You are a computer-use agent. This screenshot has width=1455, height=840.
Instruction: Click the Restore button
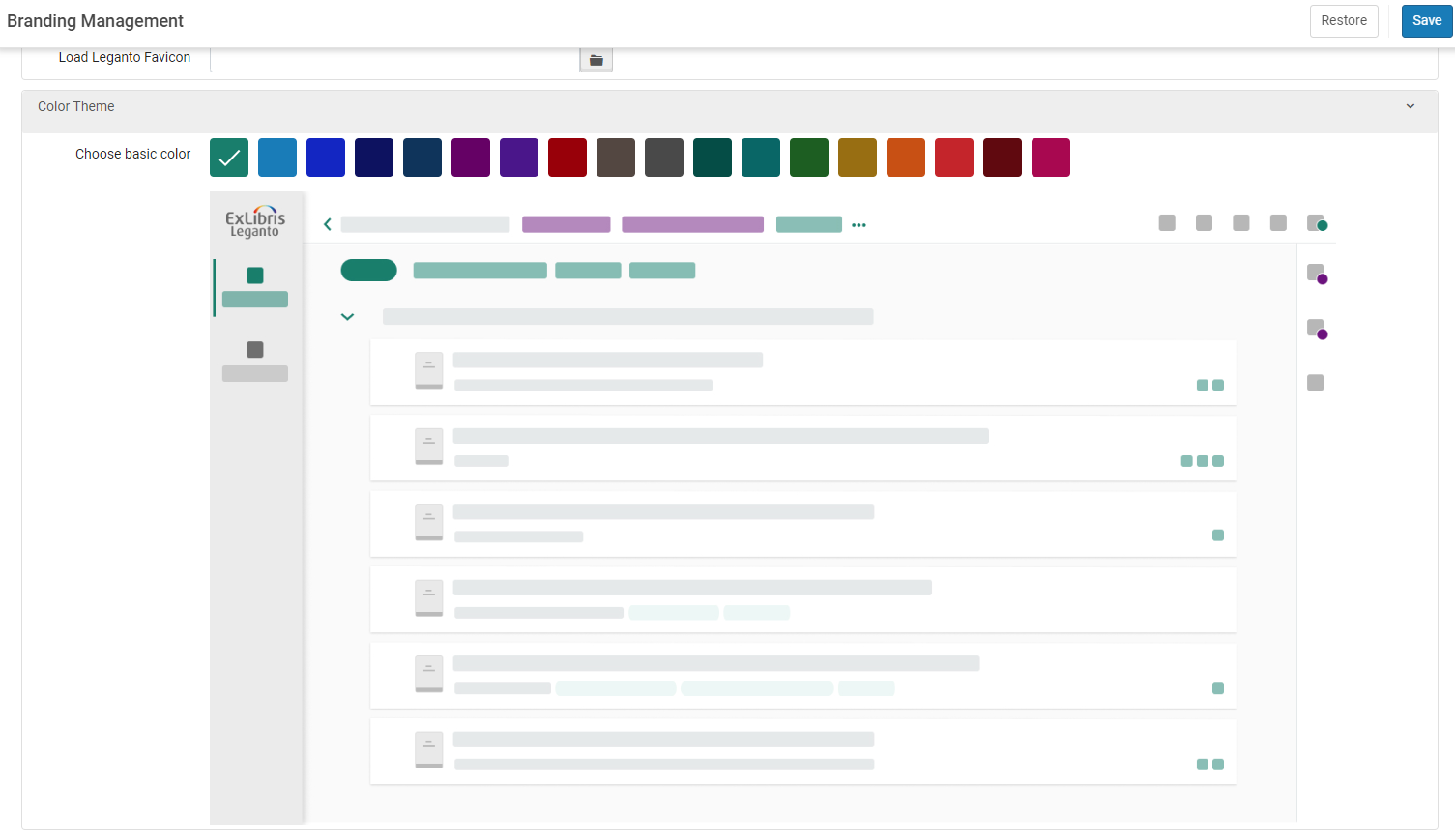coord(1343,21)
